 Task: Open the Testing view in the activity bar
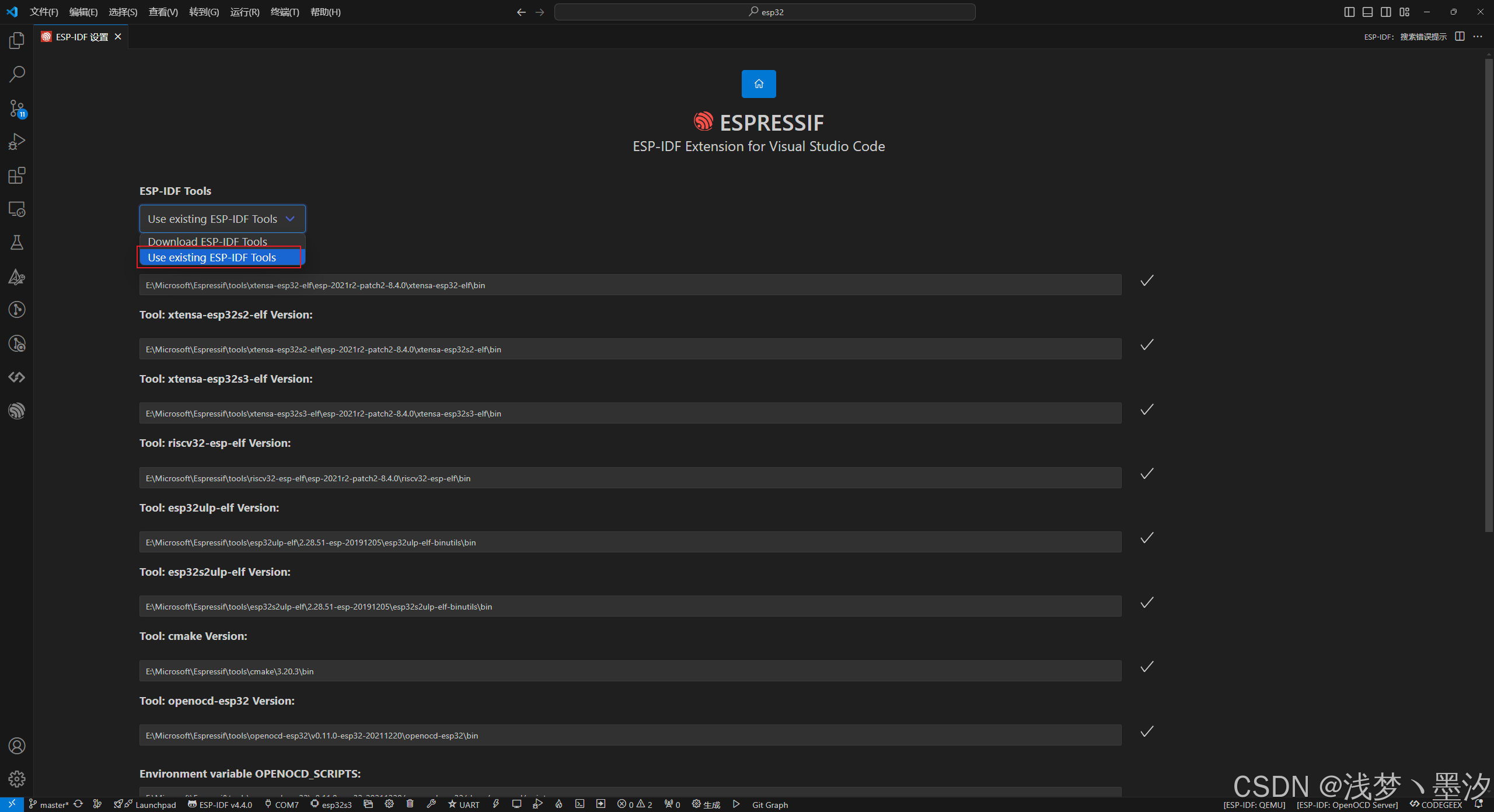coord(17,243)
